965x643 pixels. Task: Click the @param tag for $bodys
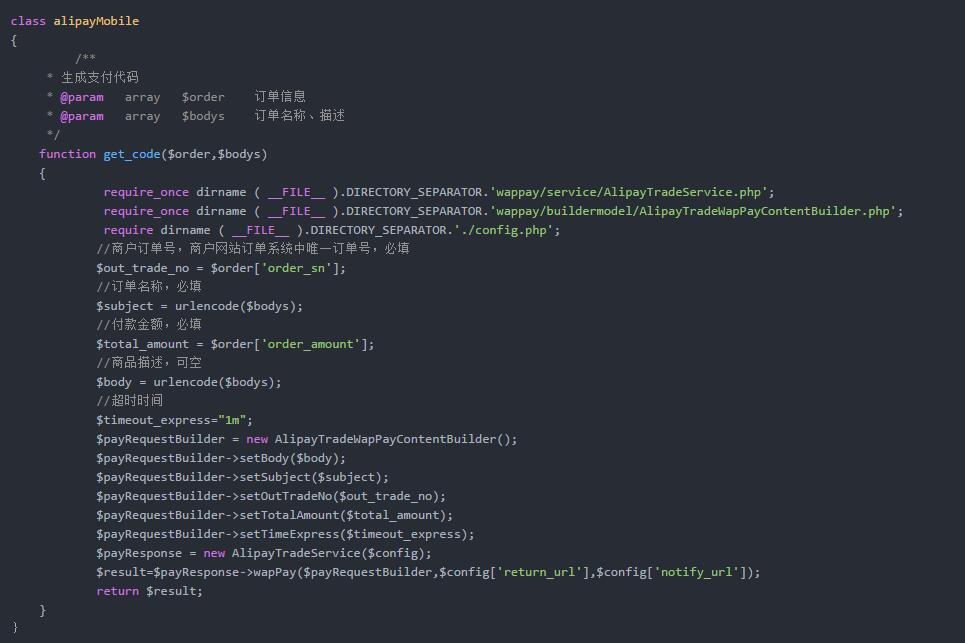point(81,116)
